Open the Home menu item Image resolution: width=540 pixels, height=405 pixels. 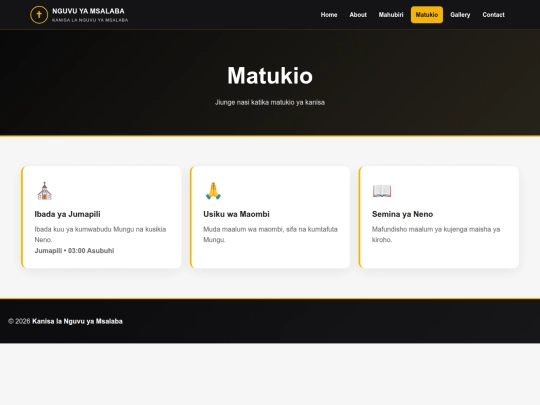(329, 15)
